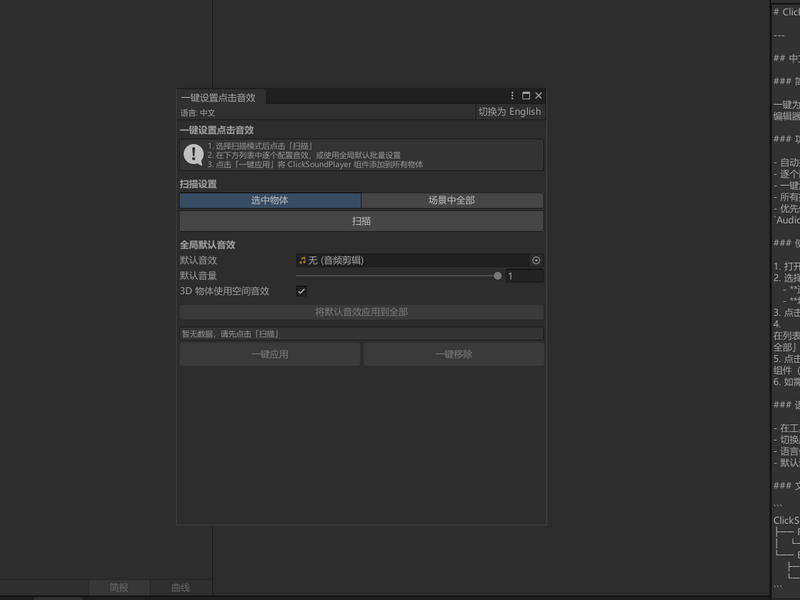Close the 一键设置点击音效 window
The width and height of the screenshot is (800, 600).
[x=538, y=96]
